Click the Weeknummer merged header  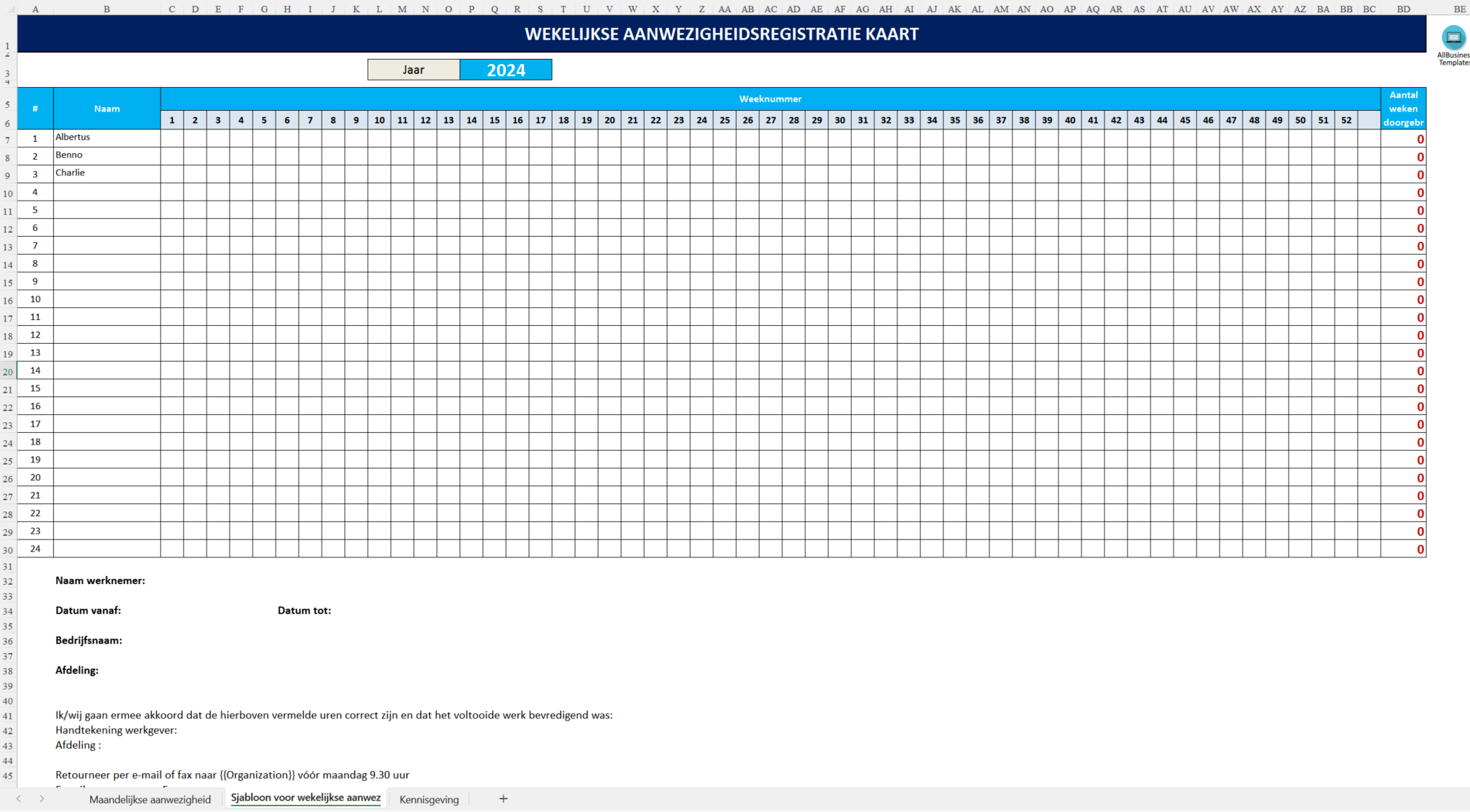771,99
